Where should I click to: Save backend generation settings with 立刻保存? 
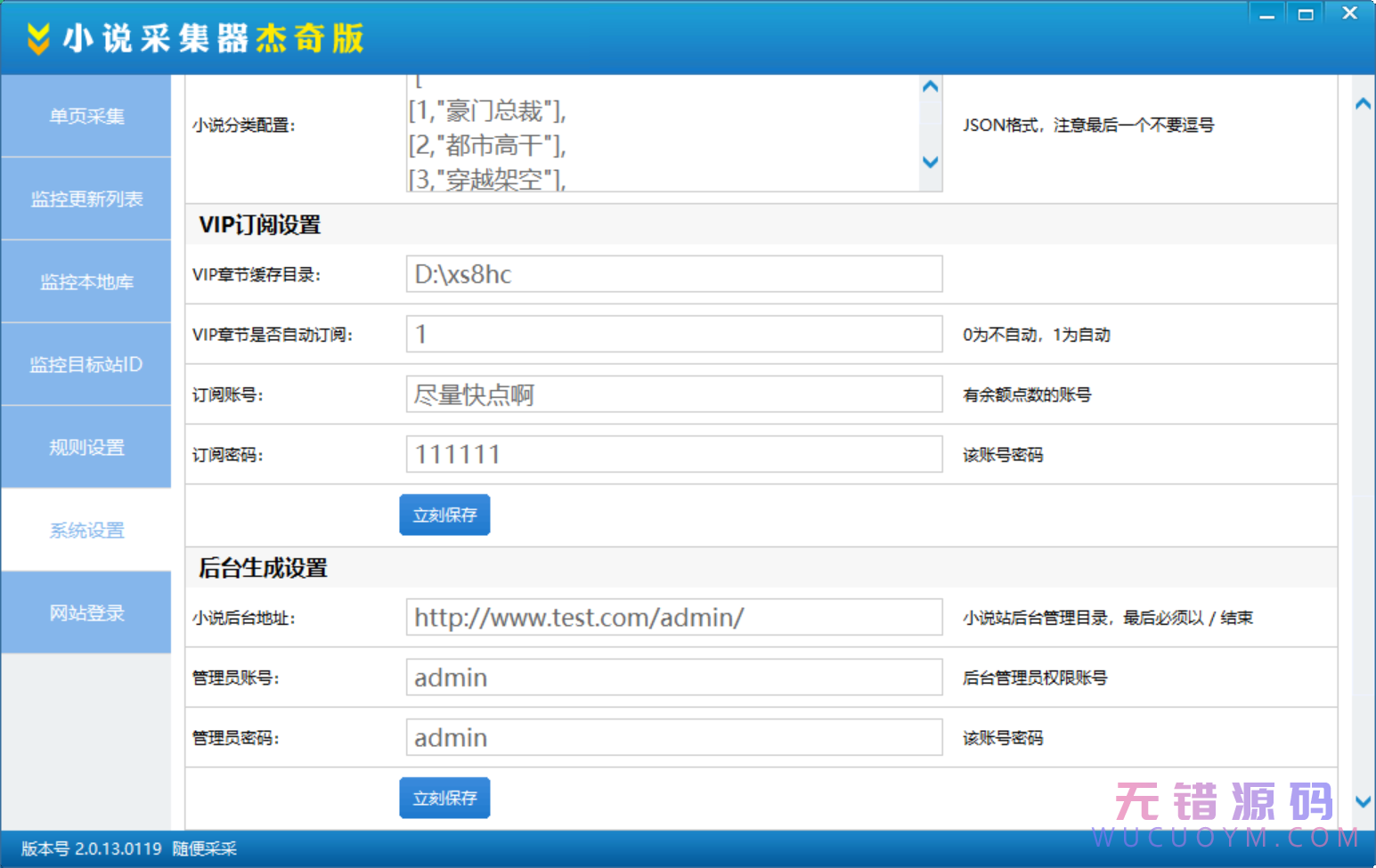click(x=444, y=799)
